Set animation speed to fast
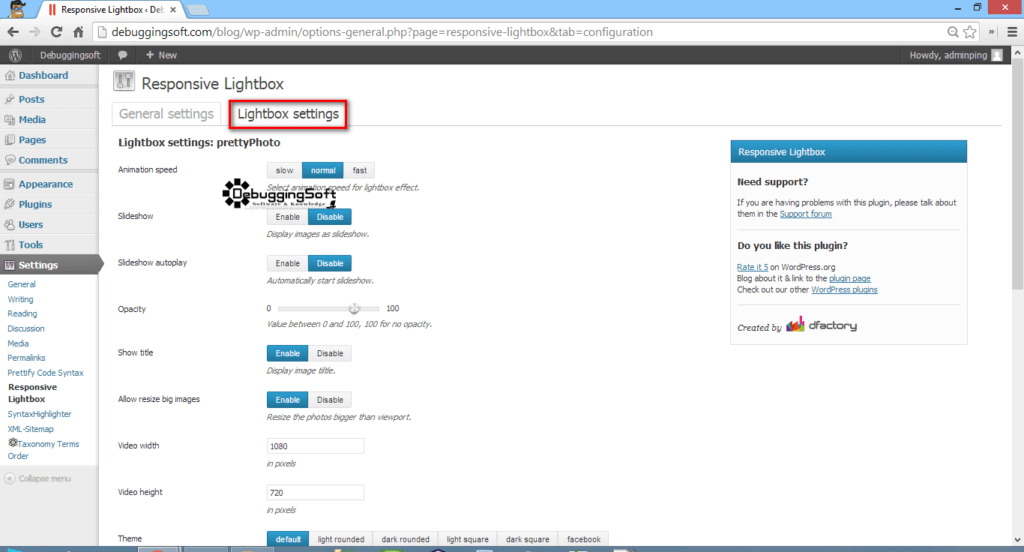The image size is (1024, 552). (359, 170)
